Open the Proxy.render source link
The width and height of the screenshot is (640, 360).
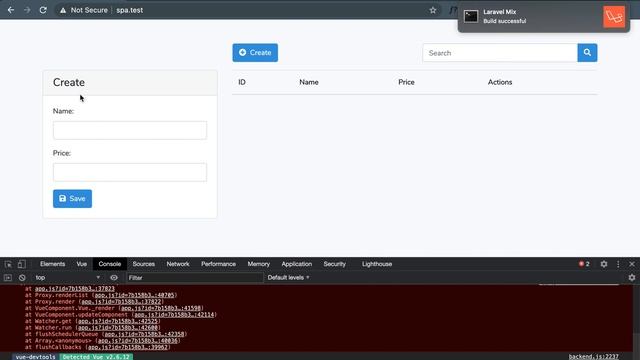pos(121,302)
